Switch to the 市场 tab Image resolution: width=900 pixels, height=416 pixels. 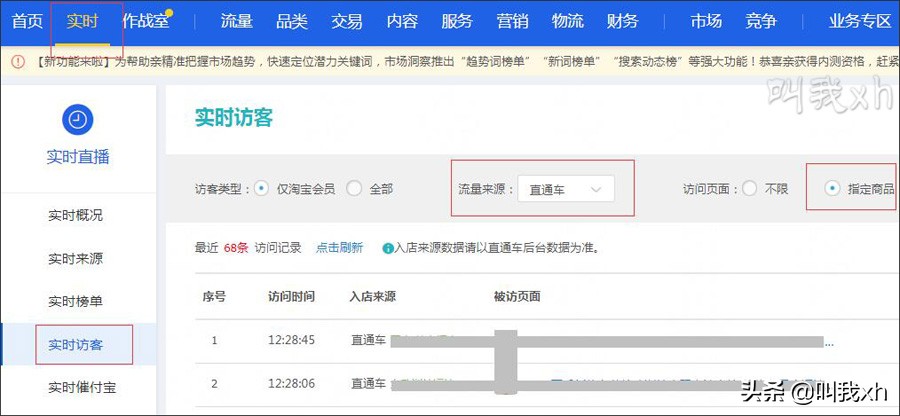tap(706, 22)
